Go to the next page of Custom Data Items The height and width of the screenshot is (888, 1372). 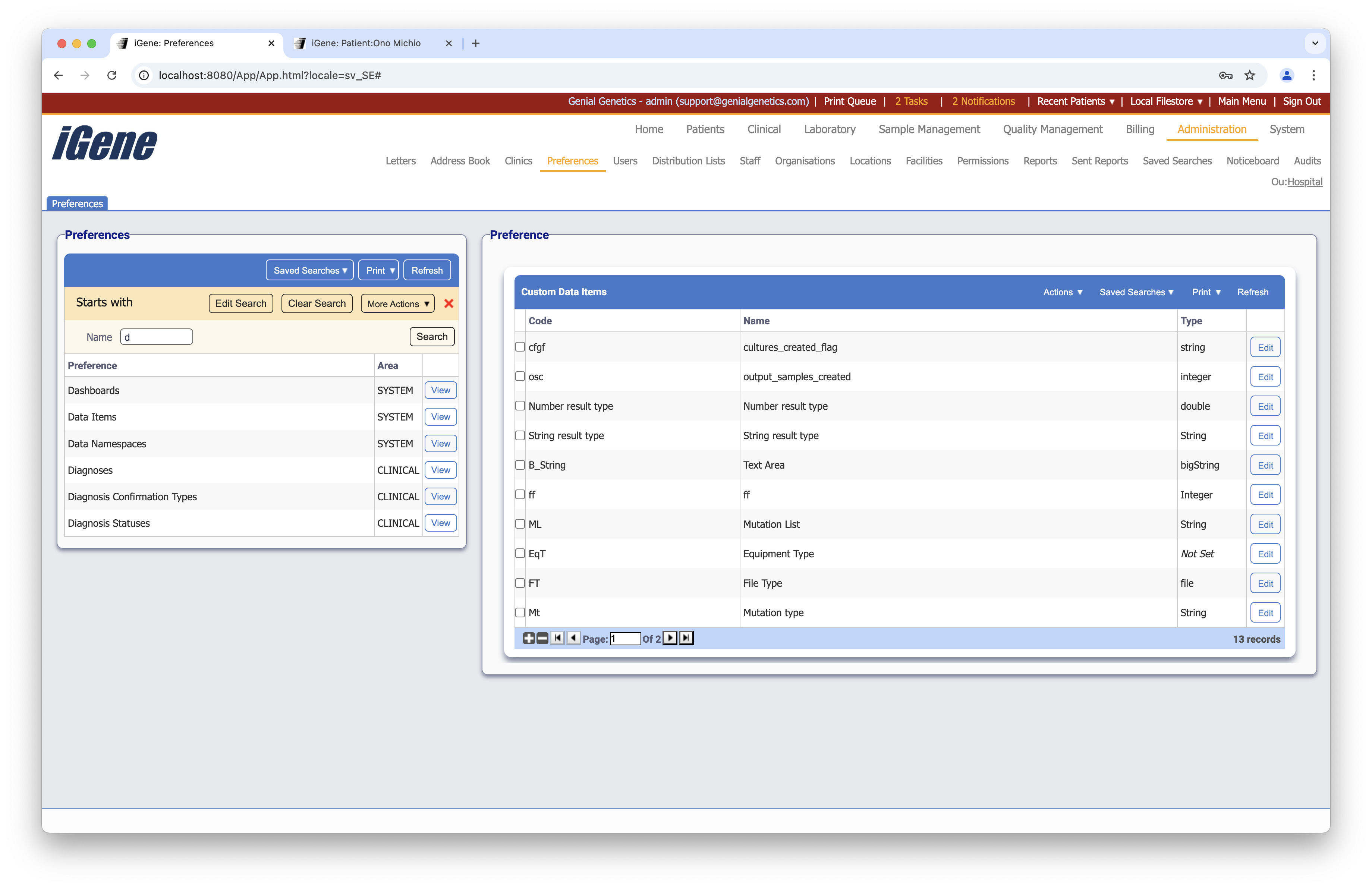(670, 639)
